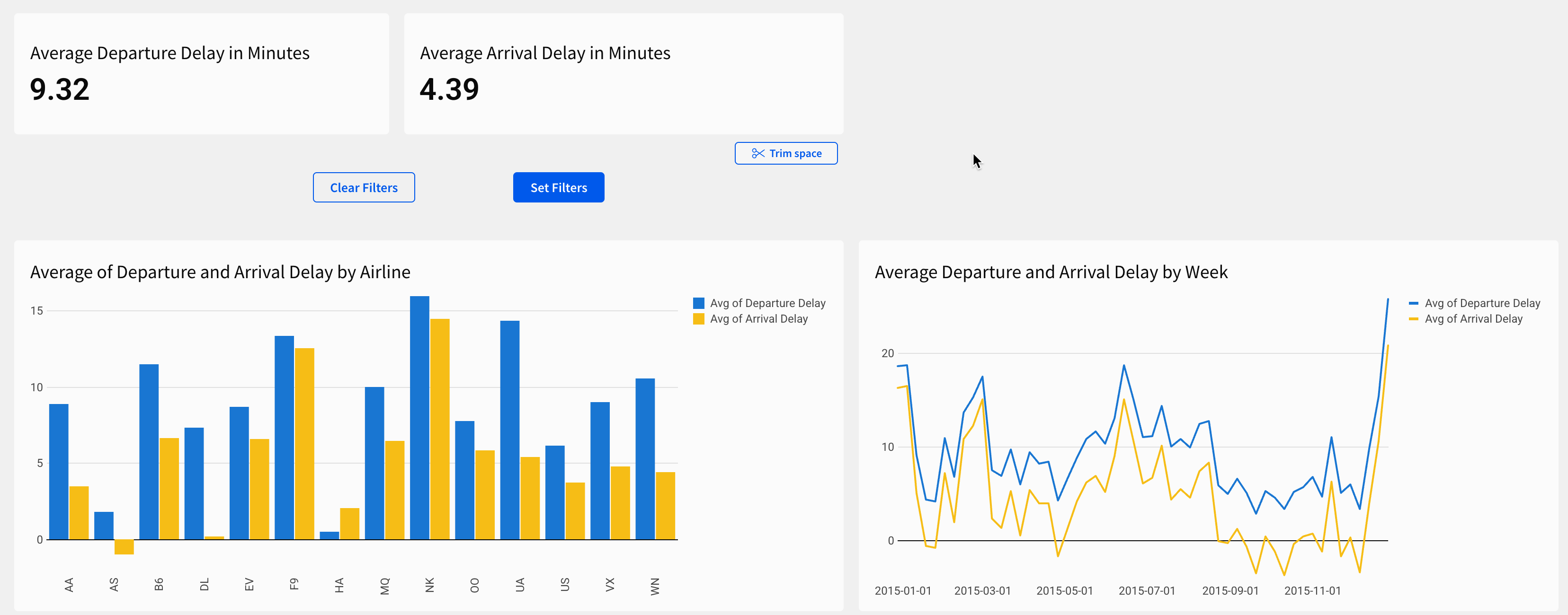Click the 4.39 average arrival delay value
The image size is (1568, 615).
[449, 89]
